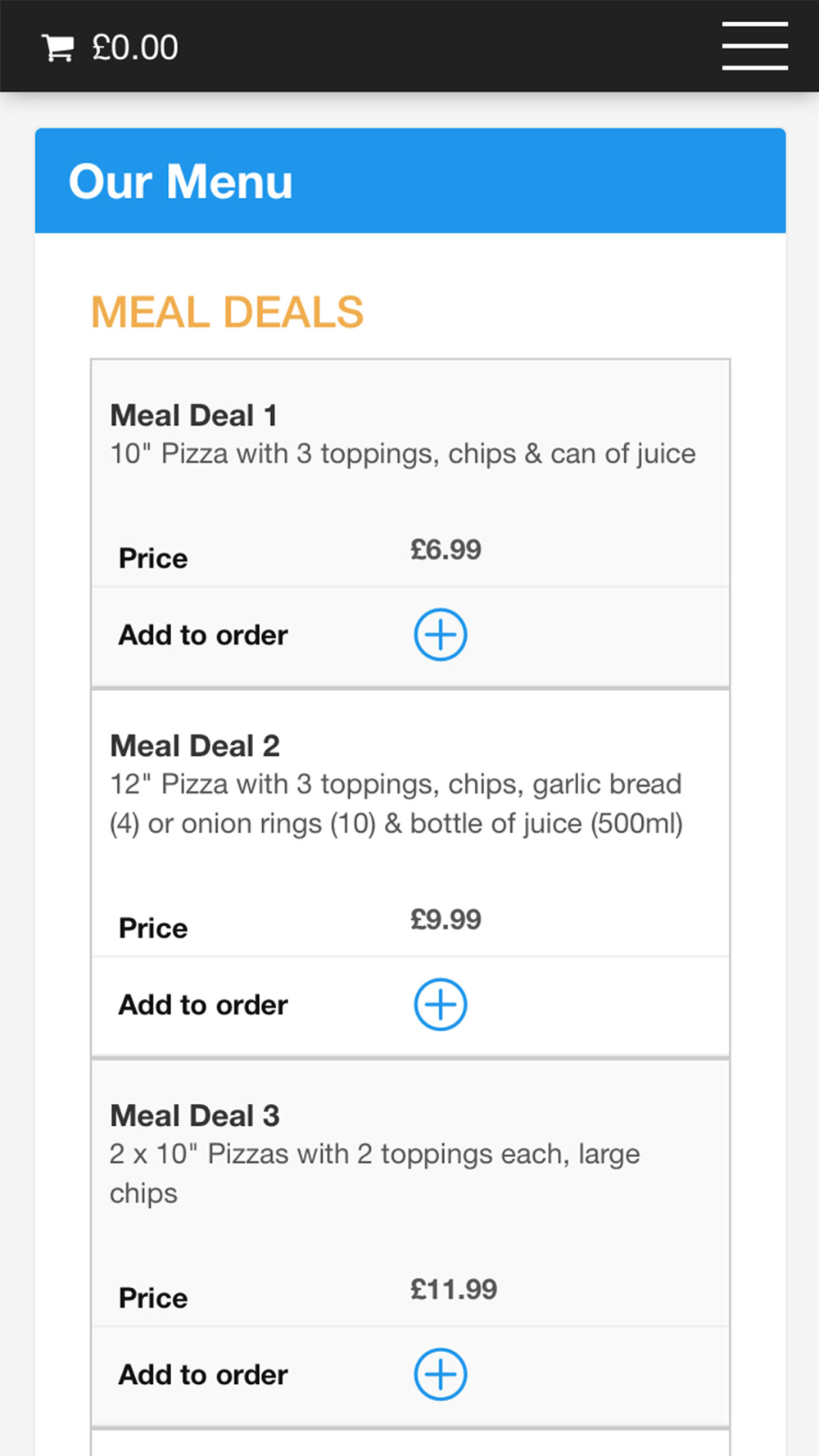This screenshot has width=819, height=1456.
Task: Click the 10" Pizza with 3 toppings description
Action: click(x=403, y=454)
